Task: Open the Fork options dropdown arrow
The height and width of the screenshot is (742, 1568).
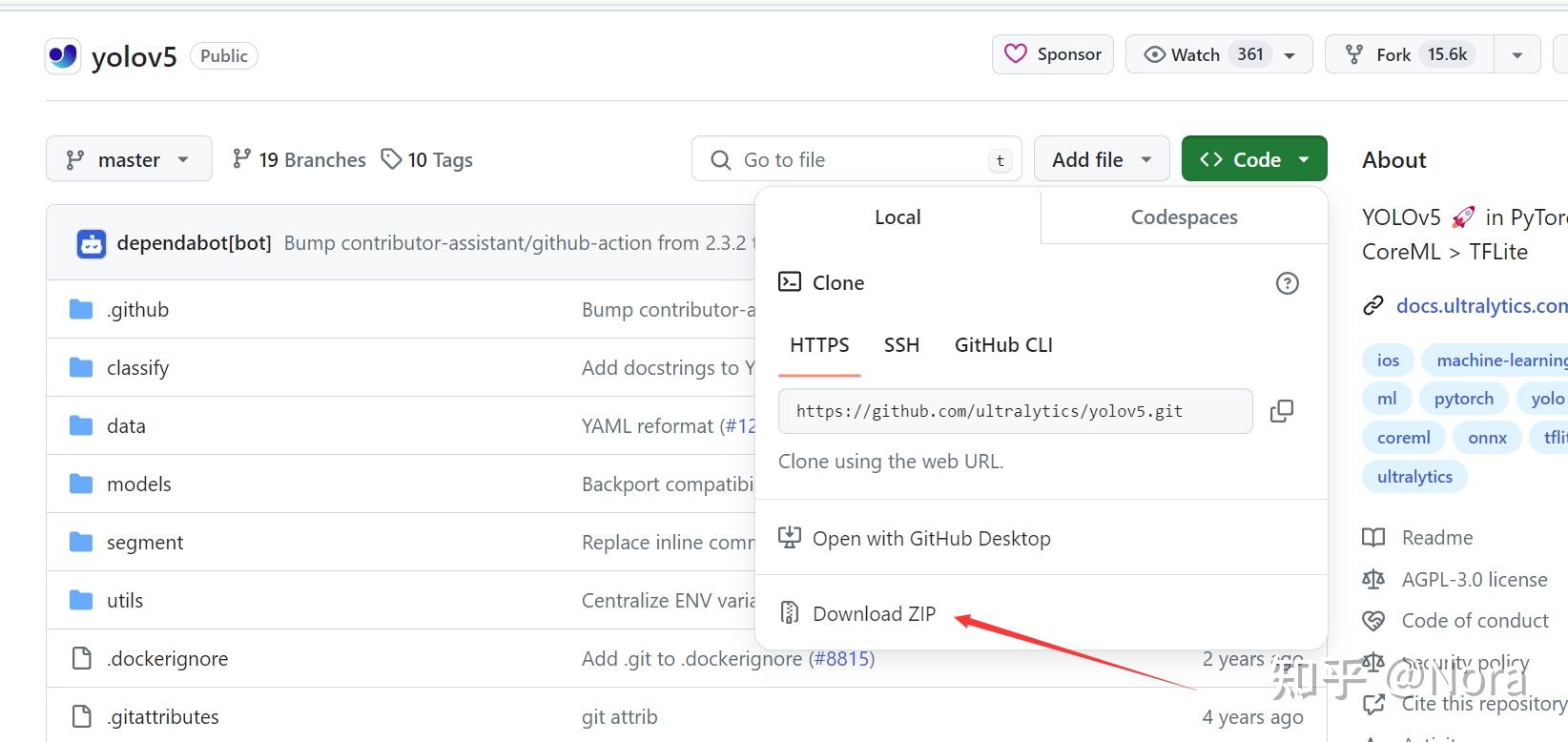Action: point(1516,54)
